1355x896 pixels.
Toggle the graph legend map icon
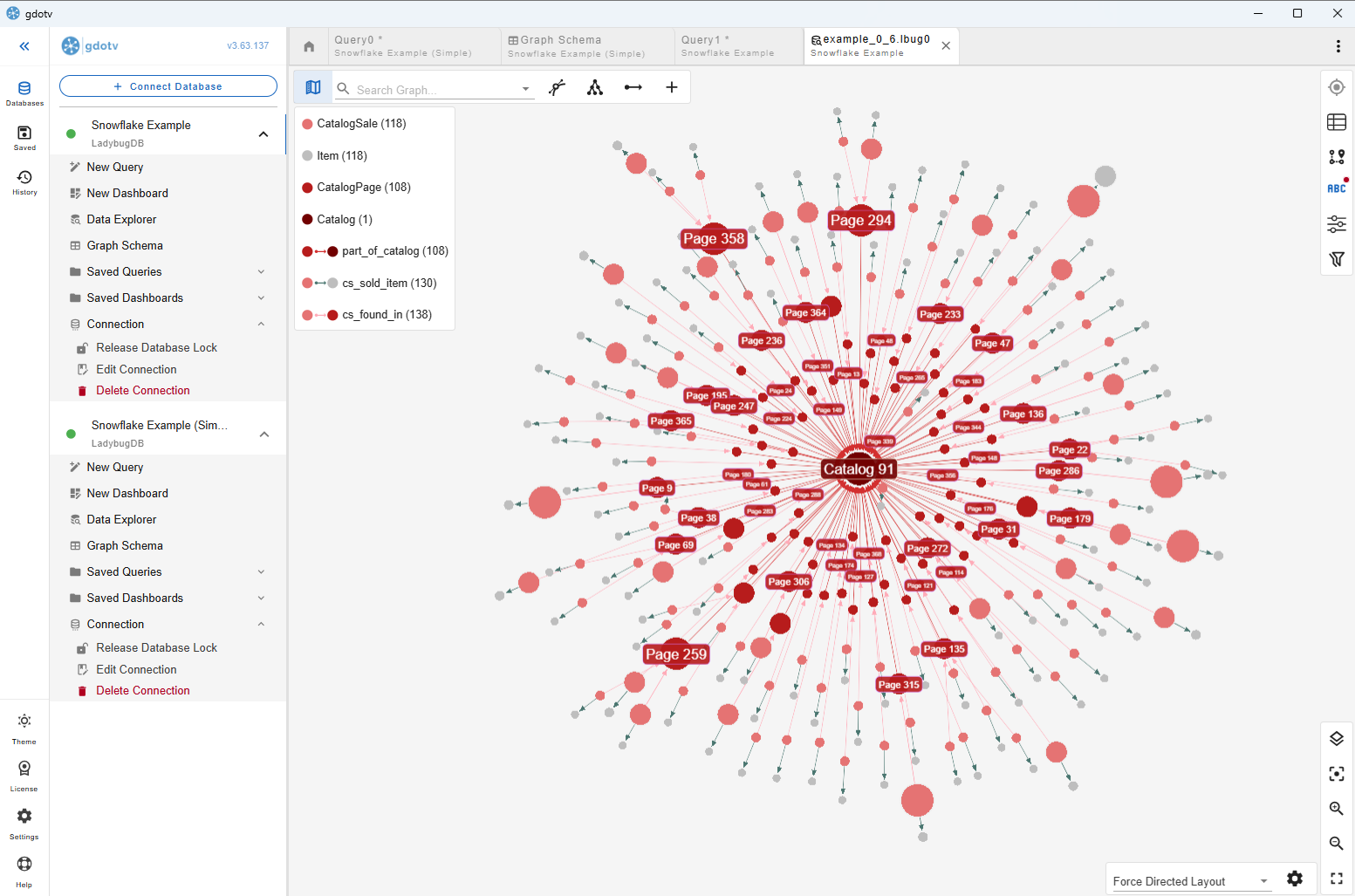(313, 87)
